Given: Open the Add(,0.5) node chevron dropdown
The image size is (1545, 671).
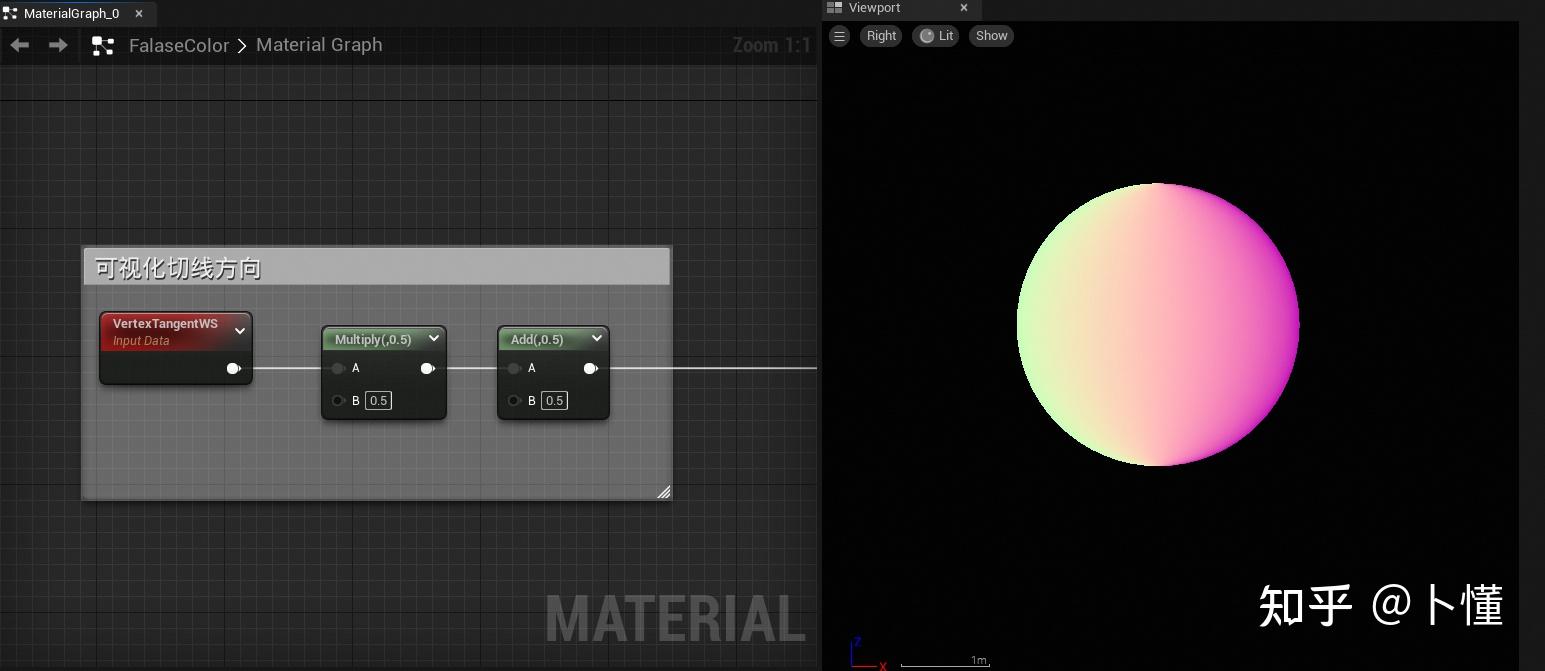Looking at the screenshot, I should tap(597, 338).
